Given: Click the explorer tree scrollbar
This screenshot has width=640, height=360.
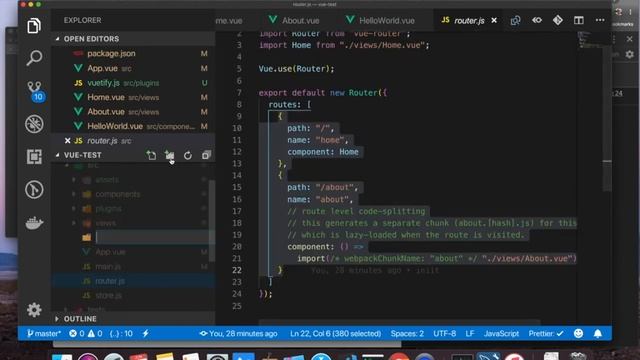Looking at the screenshot, I should pyautogui.click(x=212, y=220).
